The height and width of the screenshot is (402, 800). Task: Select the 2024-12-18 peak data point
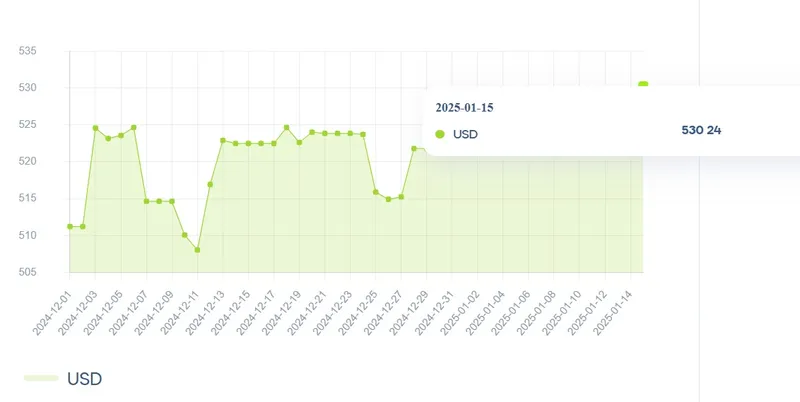click(286, 127)
